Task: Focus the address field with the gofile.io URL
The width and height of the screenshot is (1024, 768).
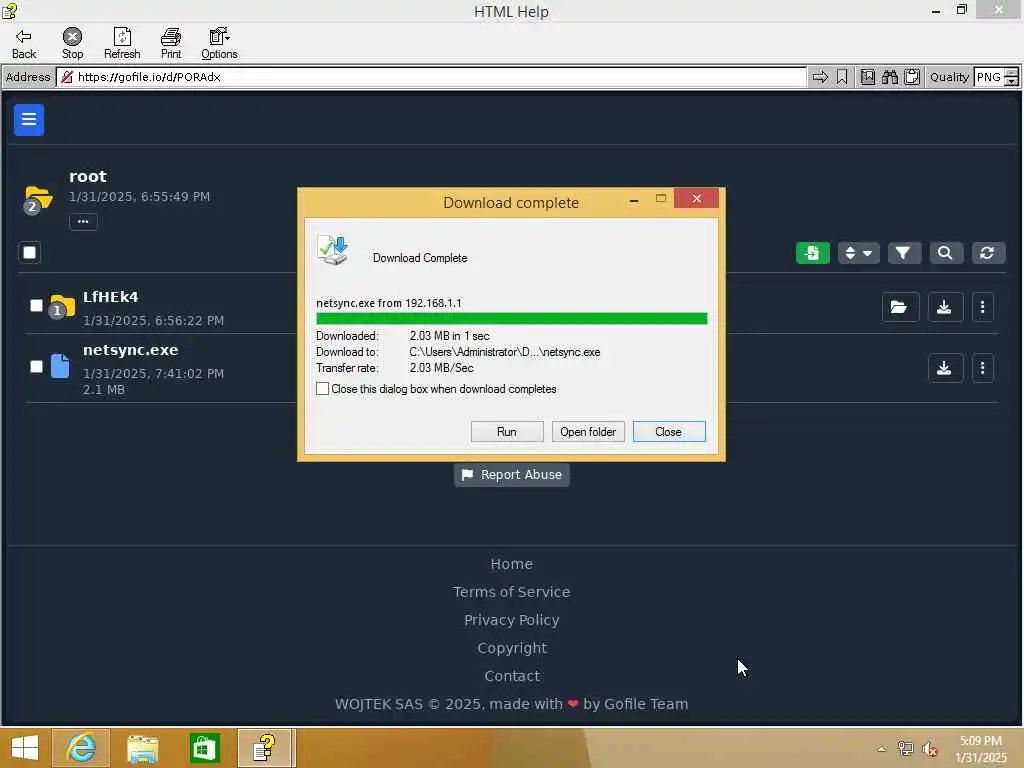Action: (431, 77)
